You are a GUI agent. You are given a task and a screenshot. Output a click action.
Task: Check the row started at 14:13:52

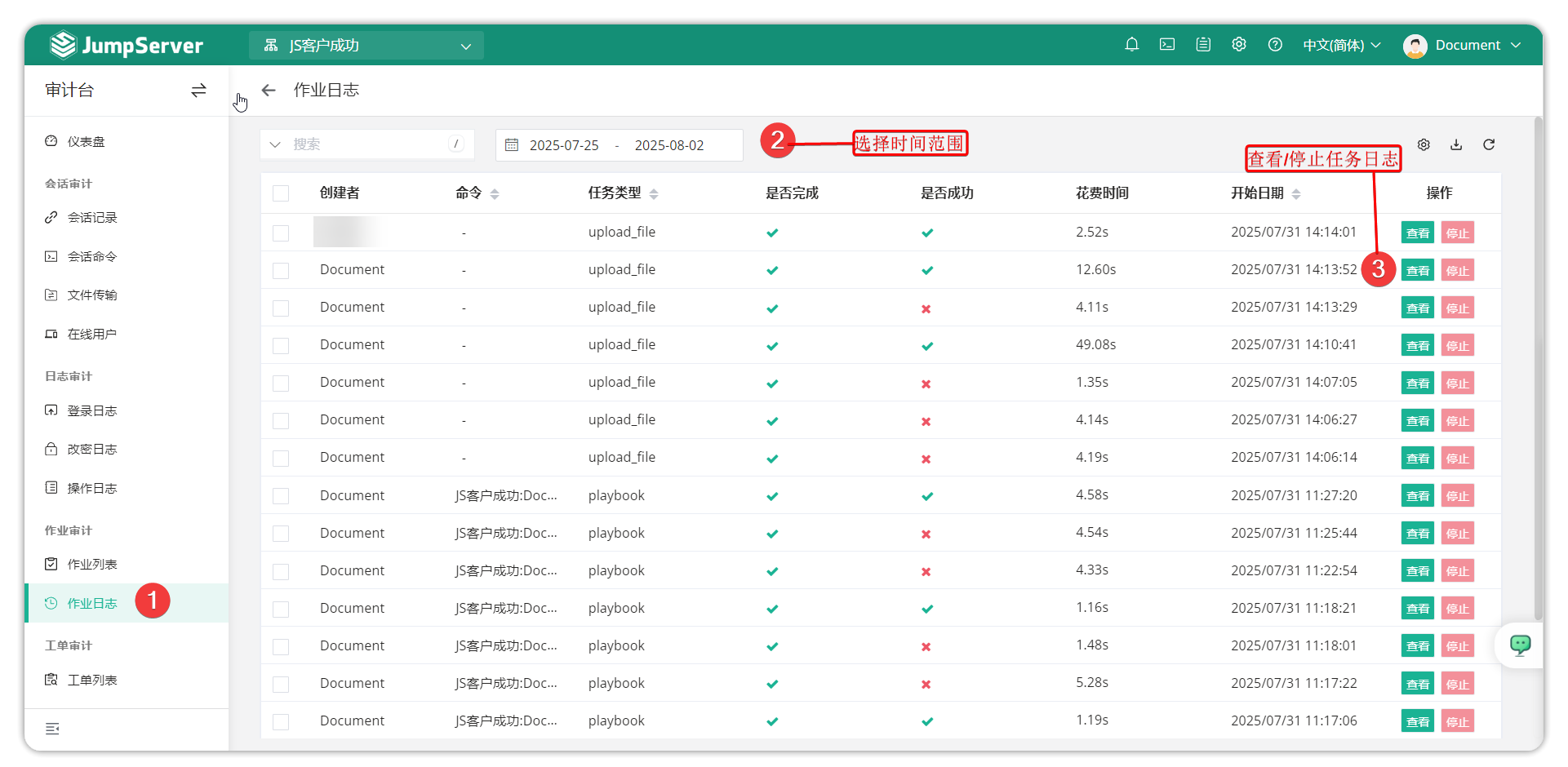pyautogui.click(x=281, y=271)
